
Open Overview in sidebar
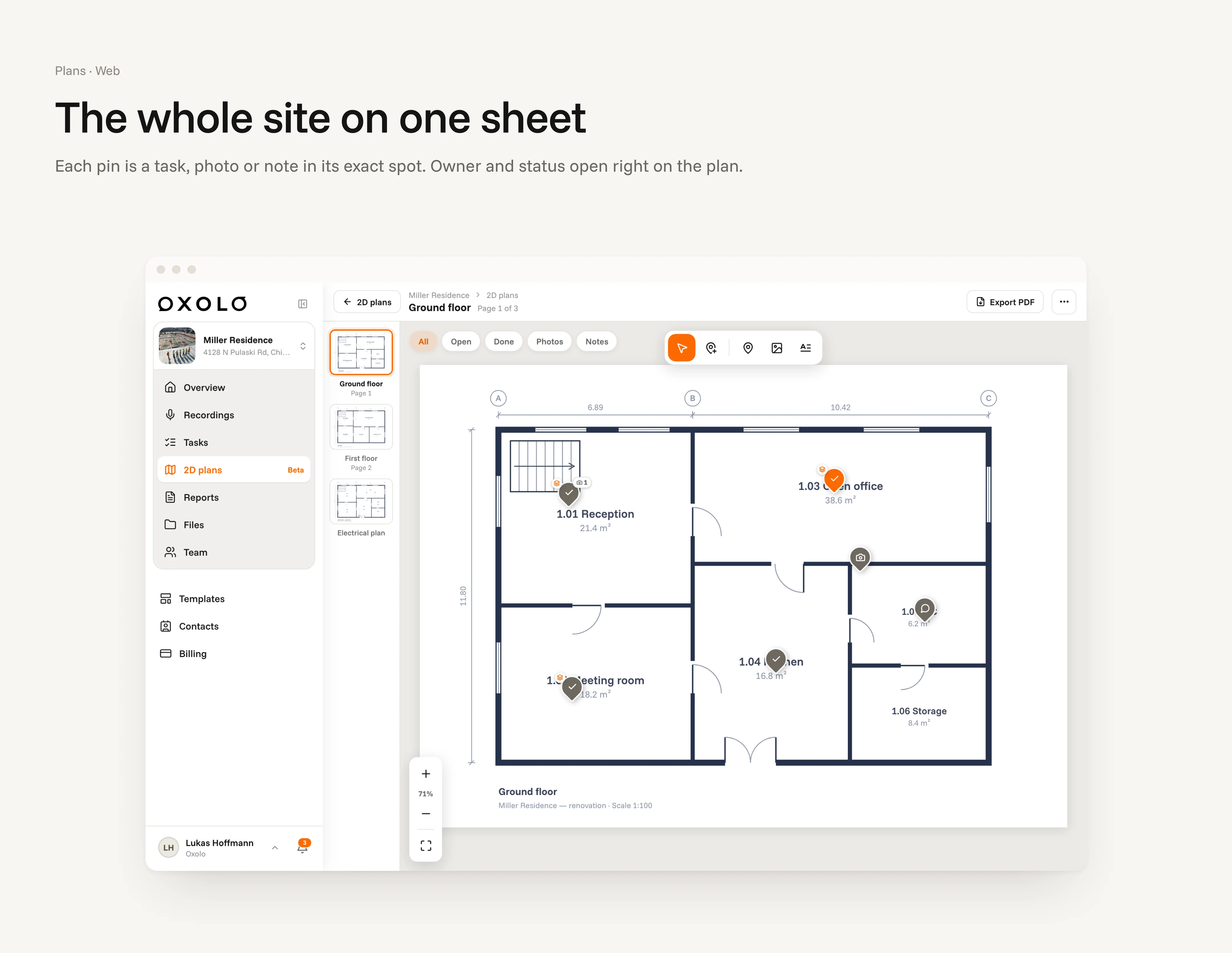[234, 388]
